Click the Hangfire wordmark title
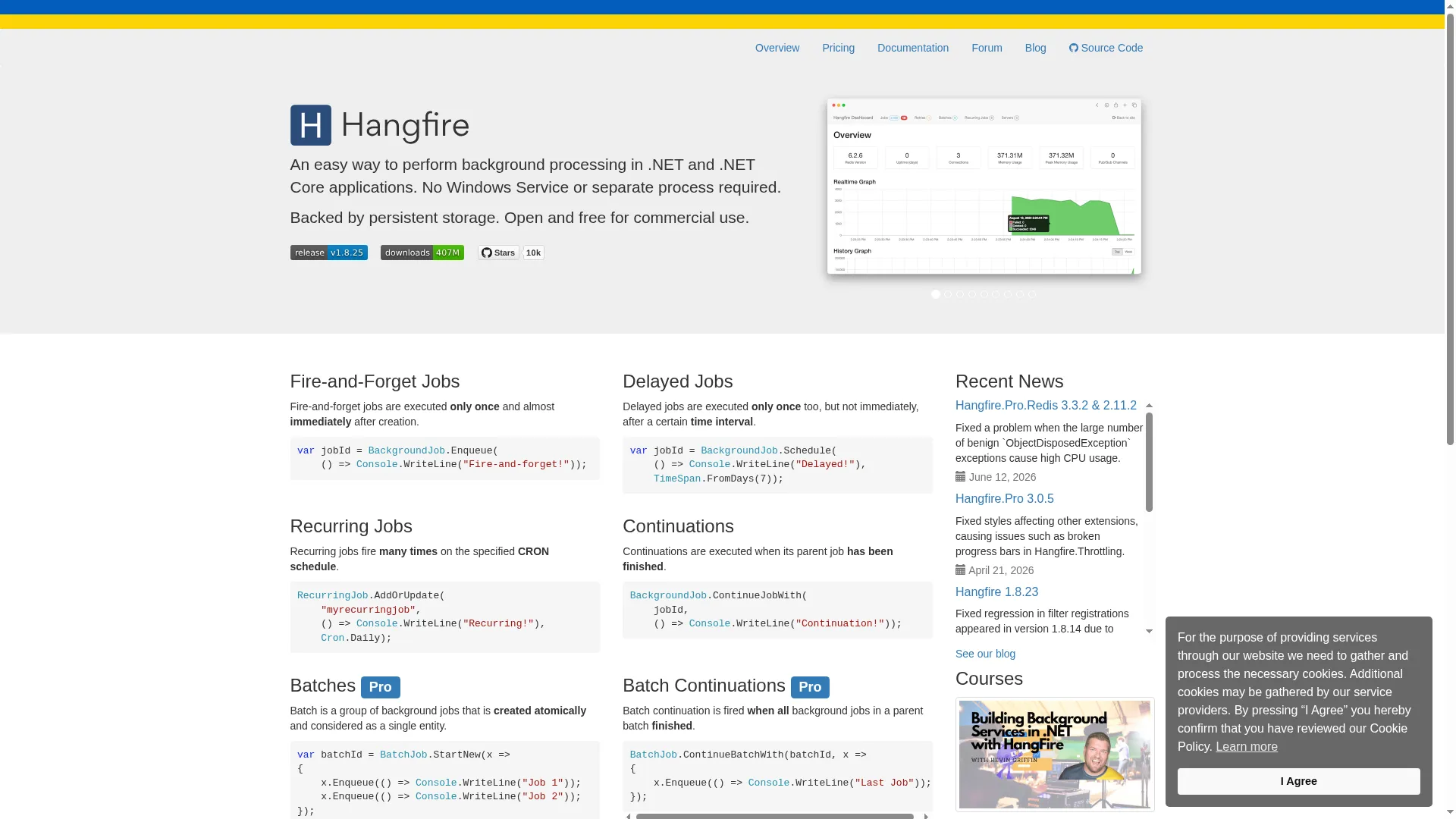 click(x=405, y=126)
